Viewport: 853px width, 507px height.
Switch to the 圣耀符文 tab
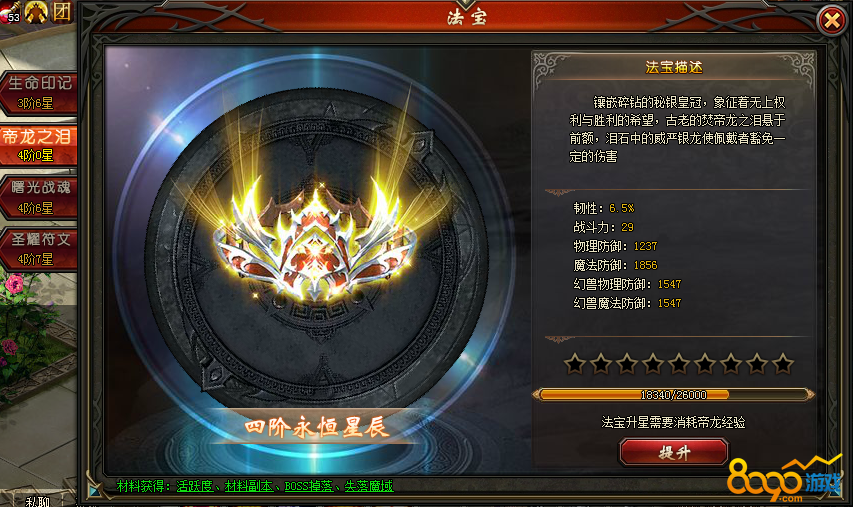38,249
